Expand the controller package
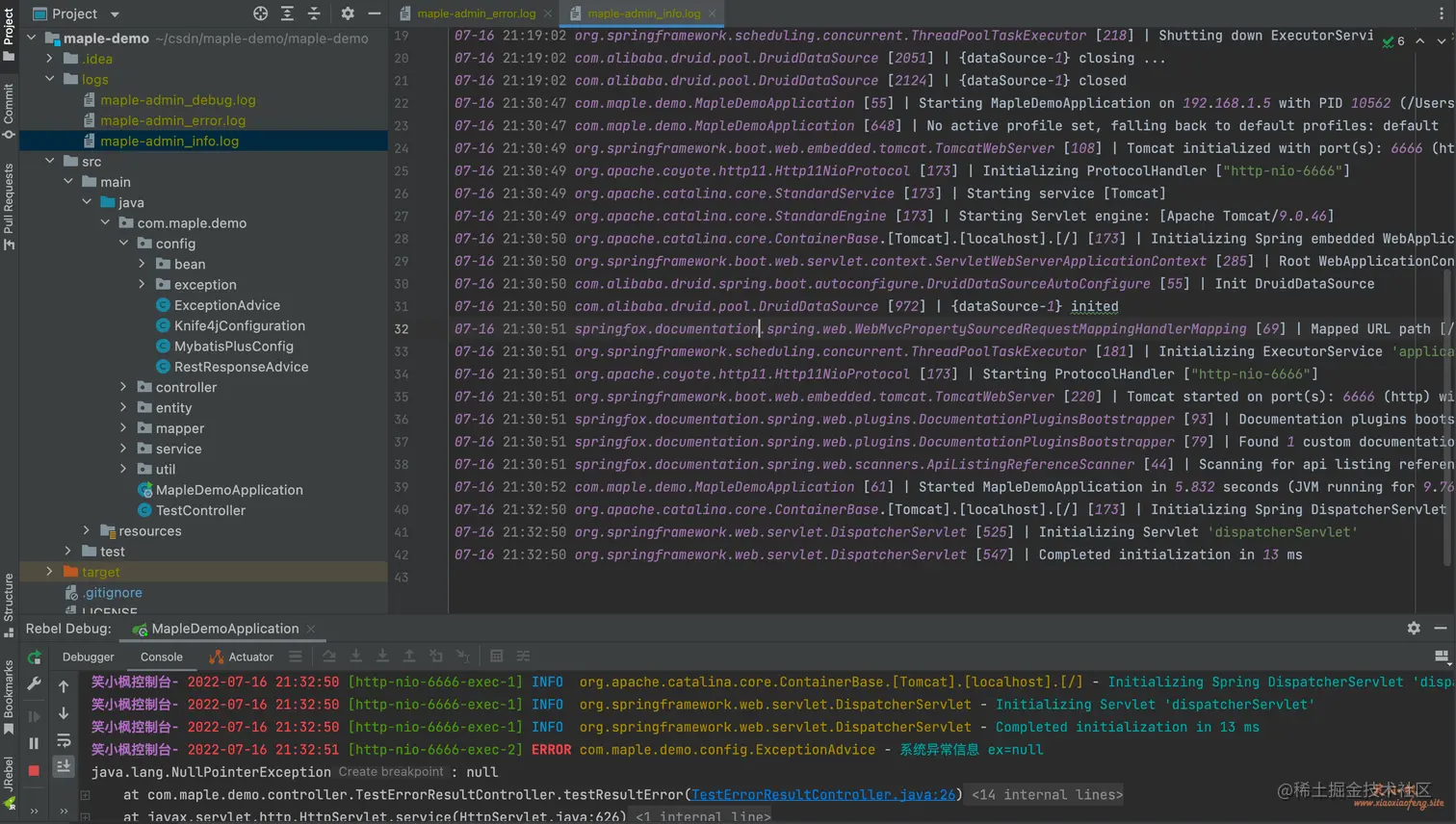The height and width of the screenshot is (824, 1456). pyautogui.click(x=123, y=387)
